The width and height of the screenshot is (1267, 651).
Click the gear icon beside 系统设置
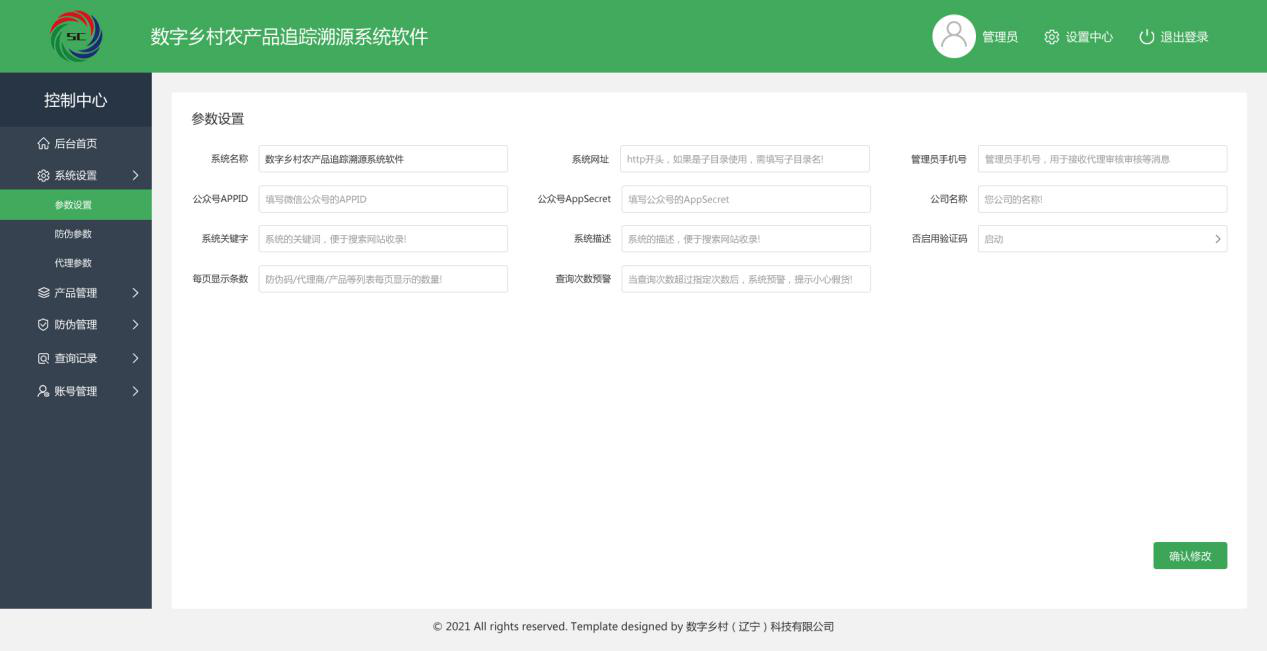pos(43,175)
